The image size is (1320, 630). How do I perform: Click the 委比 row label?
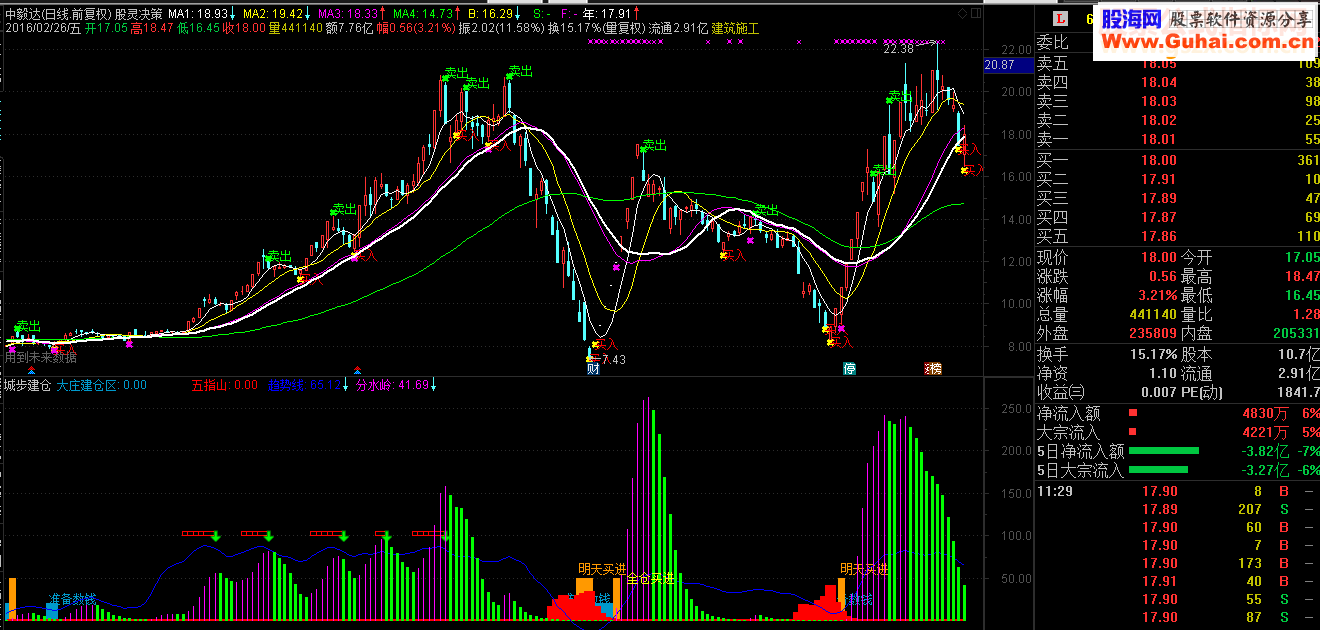tap(1052, 42)
